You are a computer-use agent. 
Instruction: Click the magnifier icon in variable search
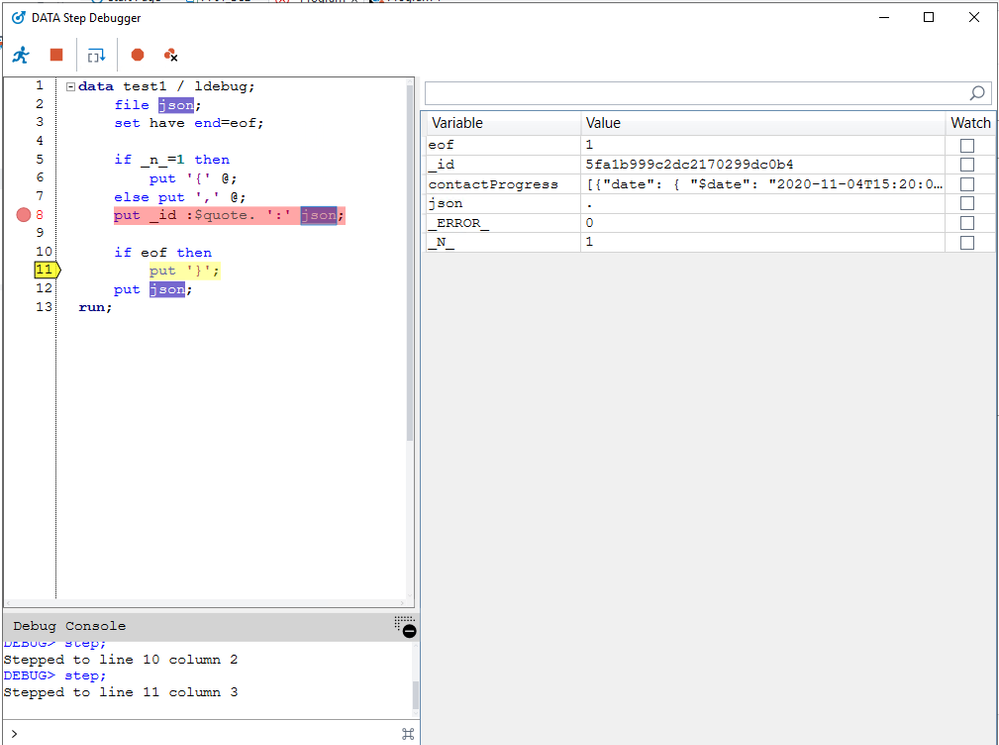[977, 93]
